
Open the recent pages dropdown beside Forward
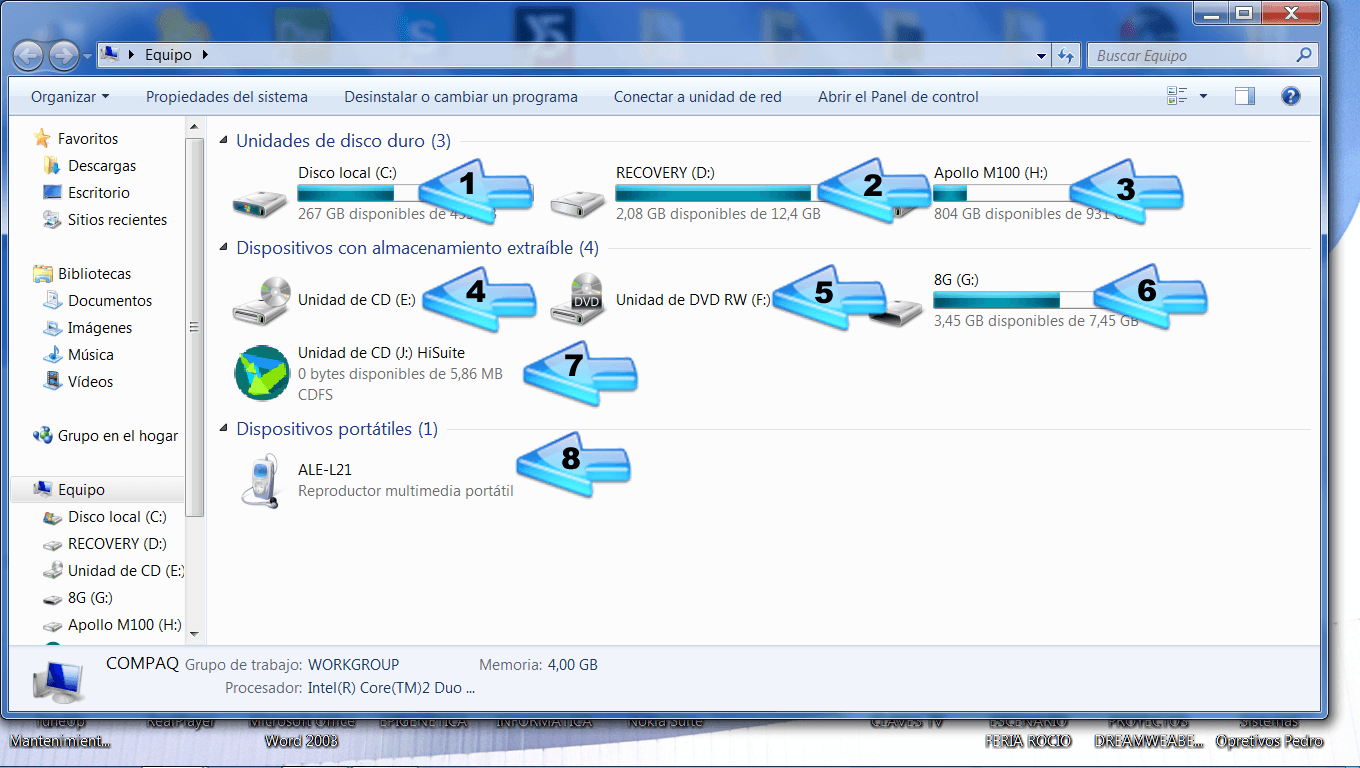[88, 55]
